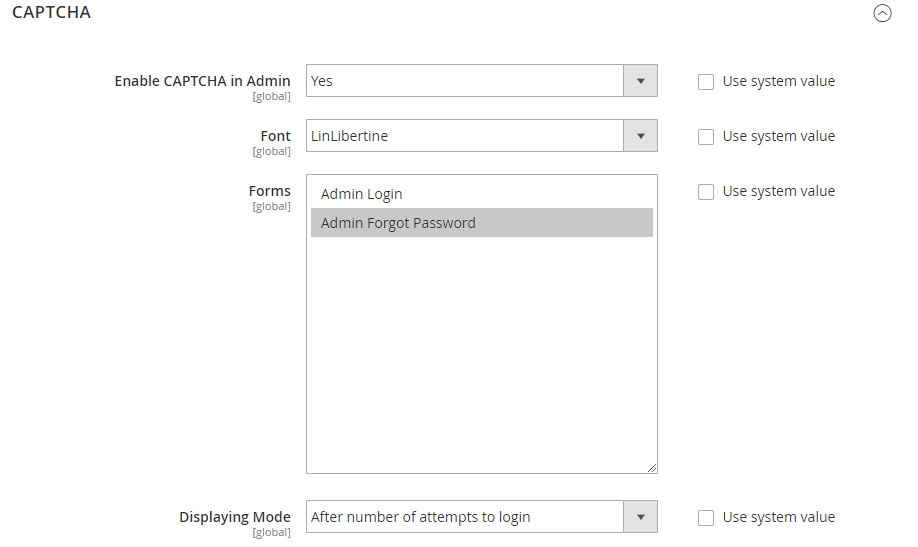This screenshot has height=547, width=918.
Task: Click empty area inside Forms multiselect box
Action: [482, 351]
